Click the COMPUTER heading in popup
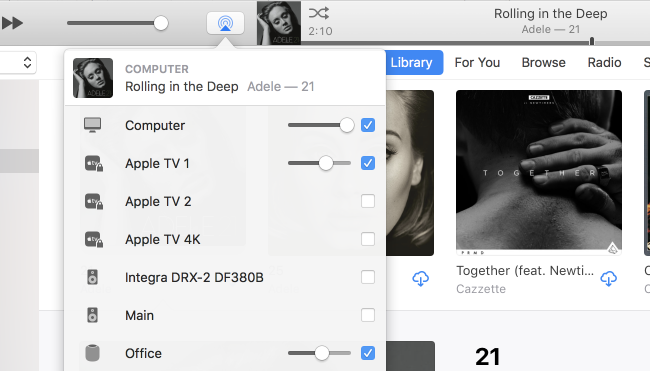Screen dimensions: 650x371 point(157,69)
